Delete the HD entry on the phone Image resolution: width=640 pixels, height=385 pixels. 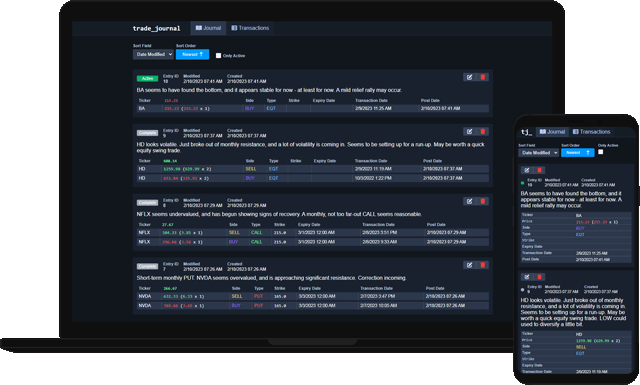coord(539,277)
